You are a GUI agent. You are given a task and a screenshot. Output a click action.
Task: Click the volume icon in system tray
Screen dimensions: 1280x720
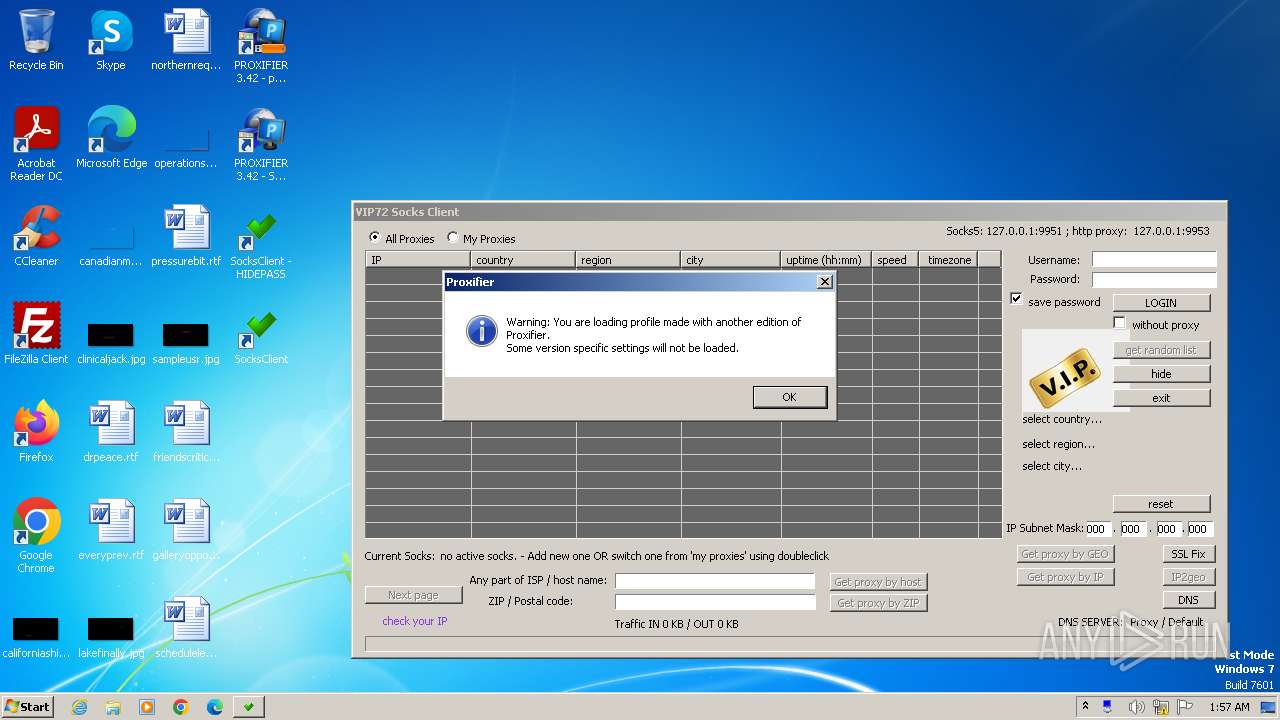[x=1136, y=707]
